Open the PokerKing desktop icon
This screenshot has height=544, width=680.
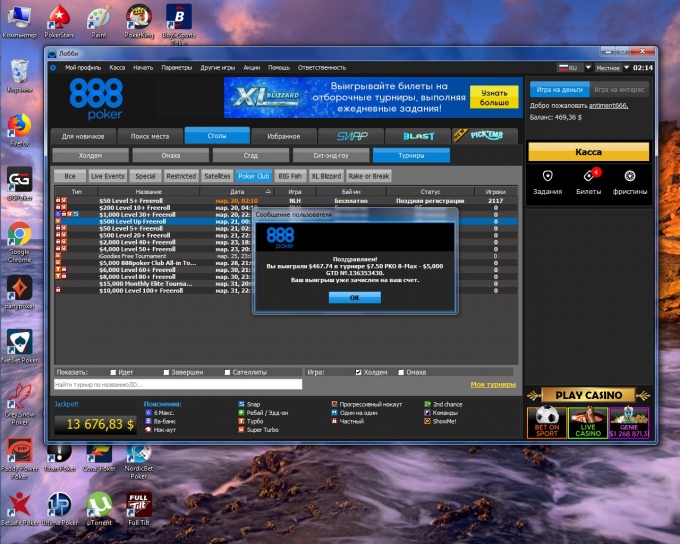(x=139, y=21)
